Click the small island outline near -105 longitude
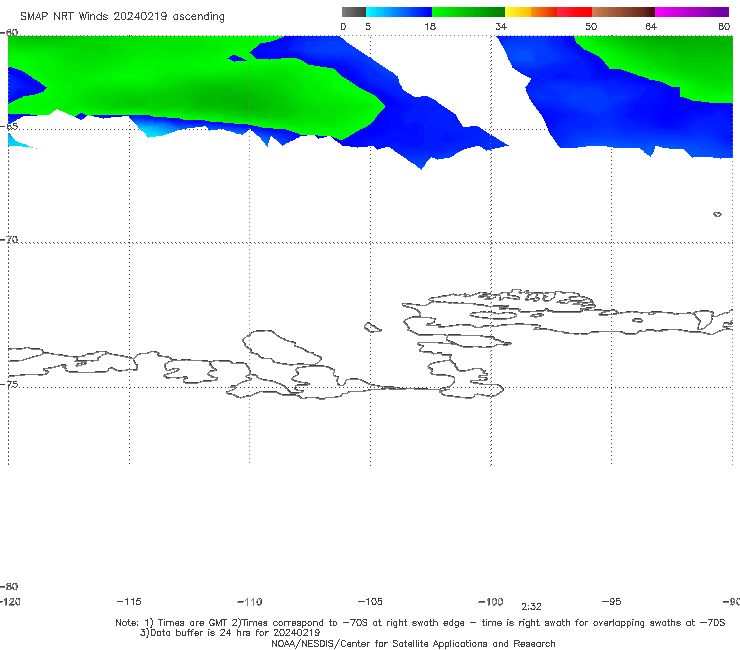The image size is (740, 650). pos(372,327)
